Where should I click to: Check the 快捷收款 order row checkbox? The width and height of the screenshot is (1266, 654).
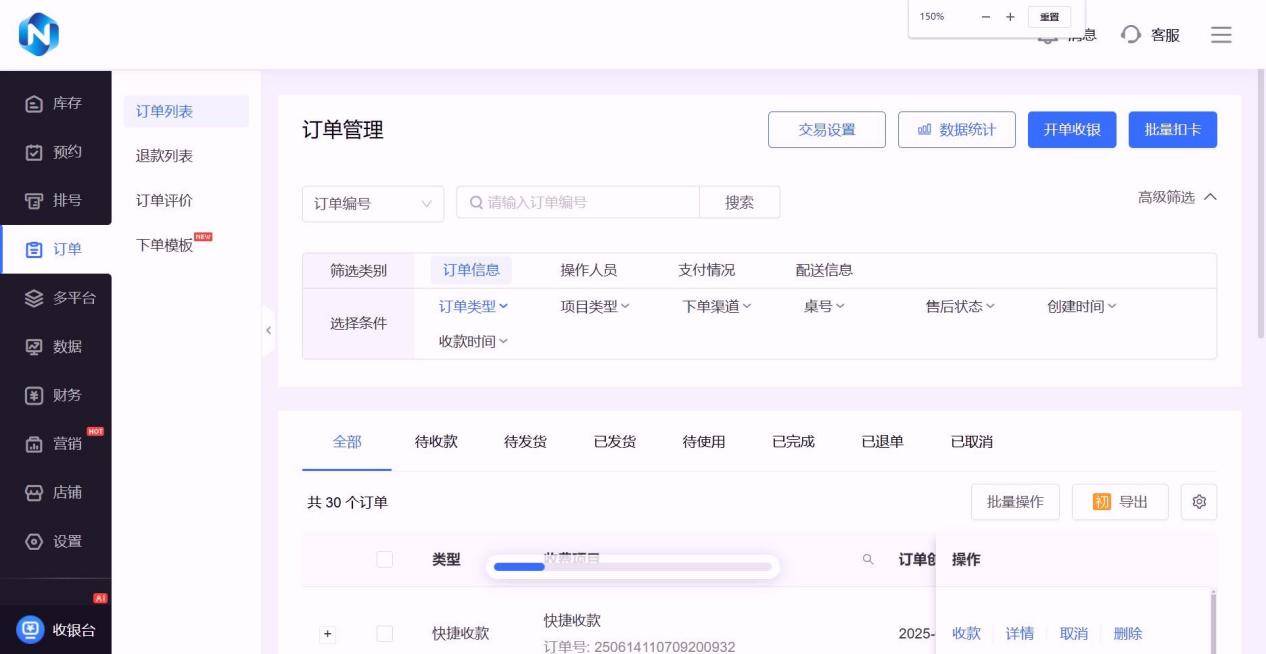385,633
